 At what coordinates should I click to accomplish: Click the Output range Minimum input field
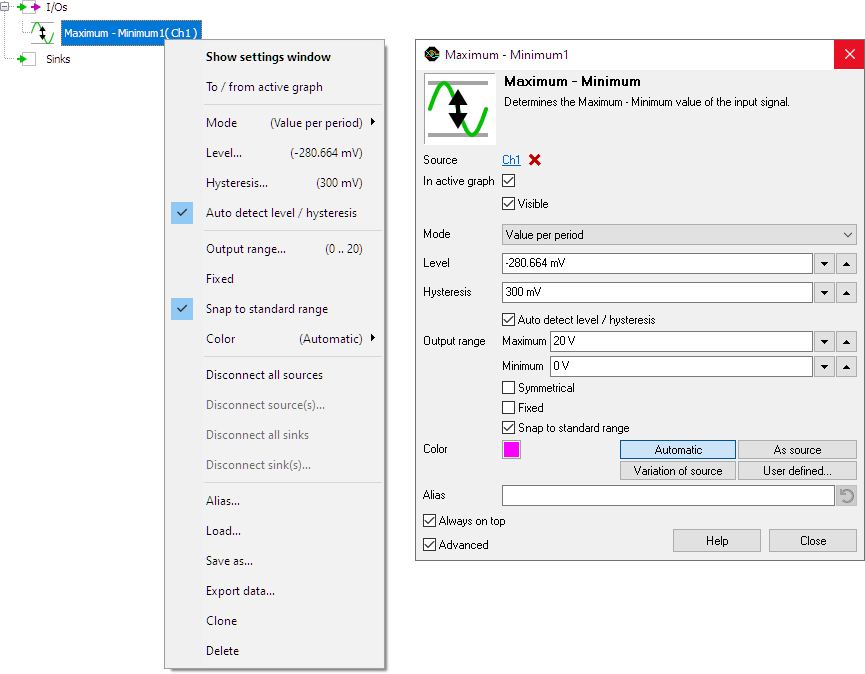pyautogui.click(x=681, y=367)
